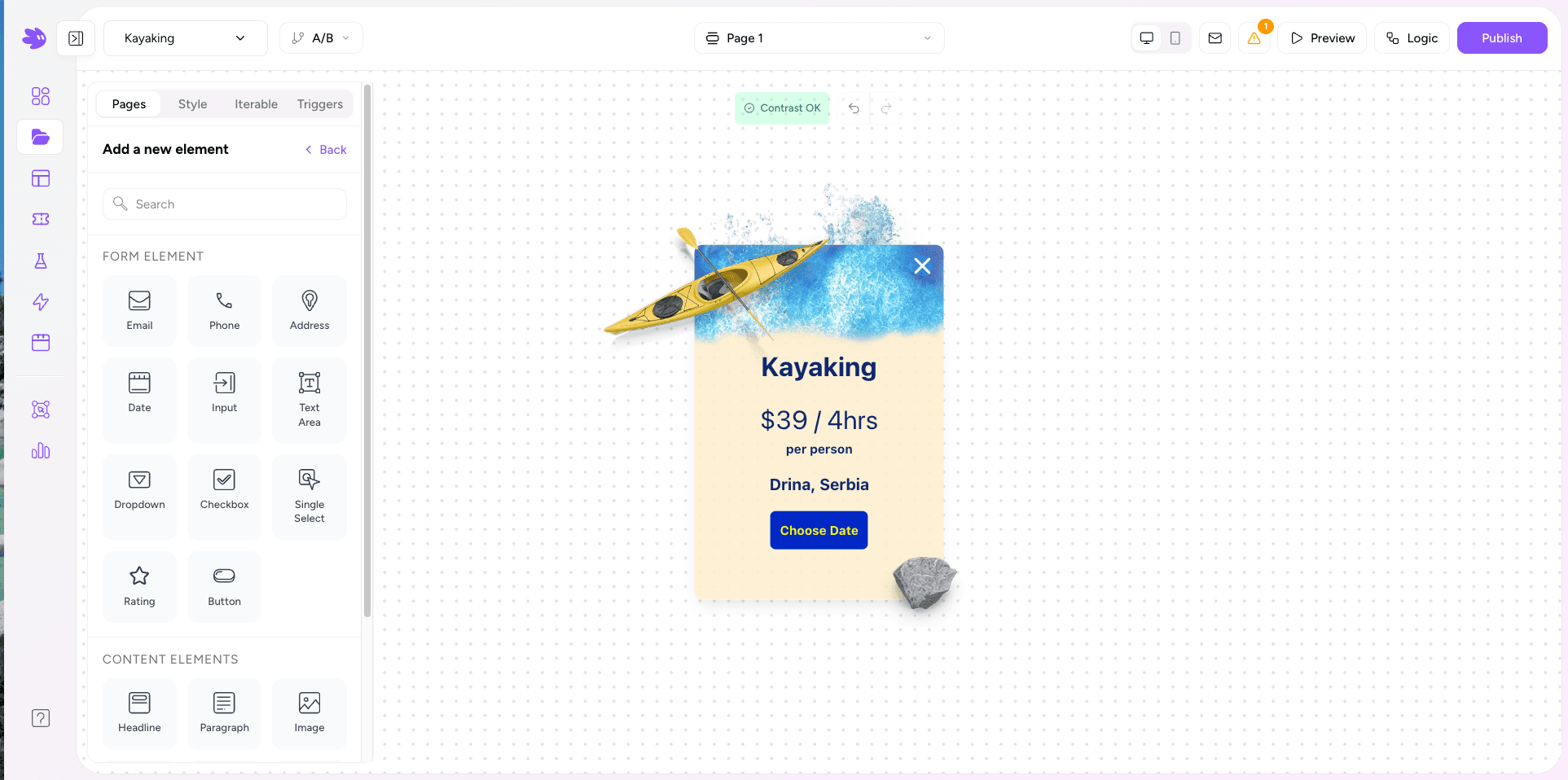Open the integrations nodes icon in sidebar

pos(41,410)
